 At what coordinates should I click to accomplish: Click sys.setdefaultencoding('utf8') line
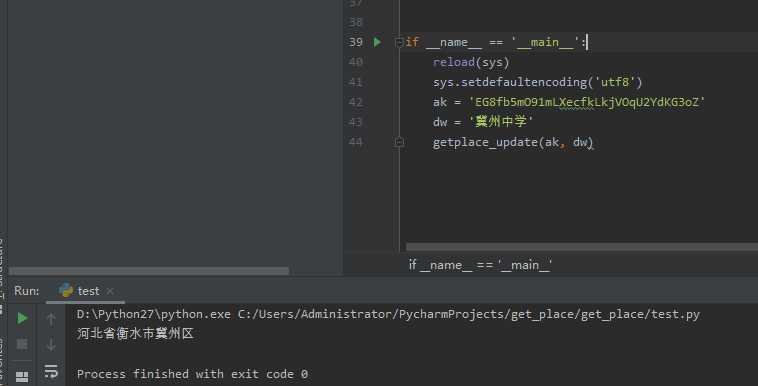click(x=538, y=82)
